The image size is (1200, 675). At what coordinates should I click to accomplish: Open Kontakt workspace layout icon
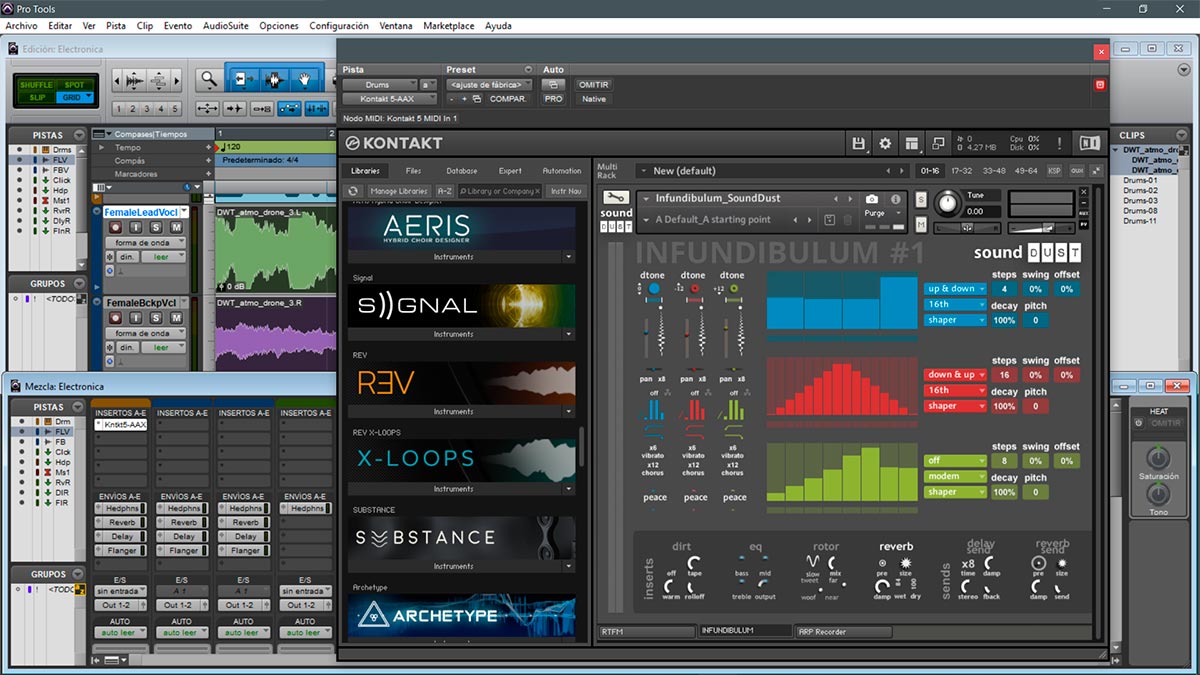click(911, 144)
